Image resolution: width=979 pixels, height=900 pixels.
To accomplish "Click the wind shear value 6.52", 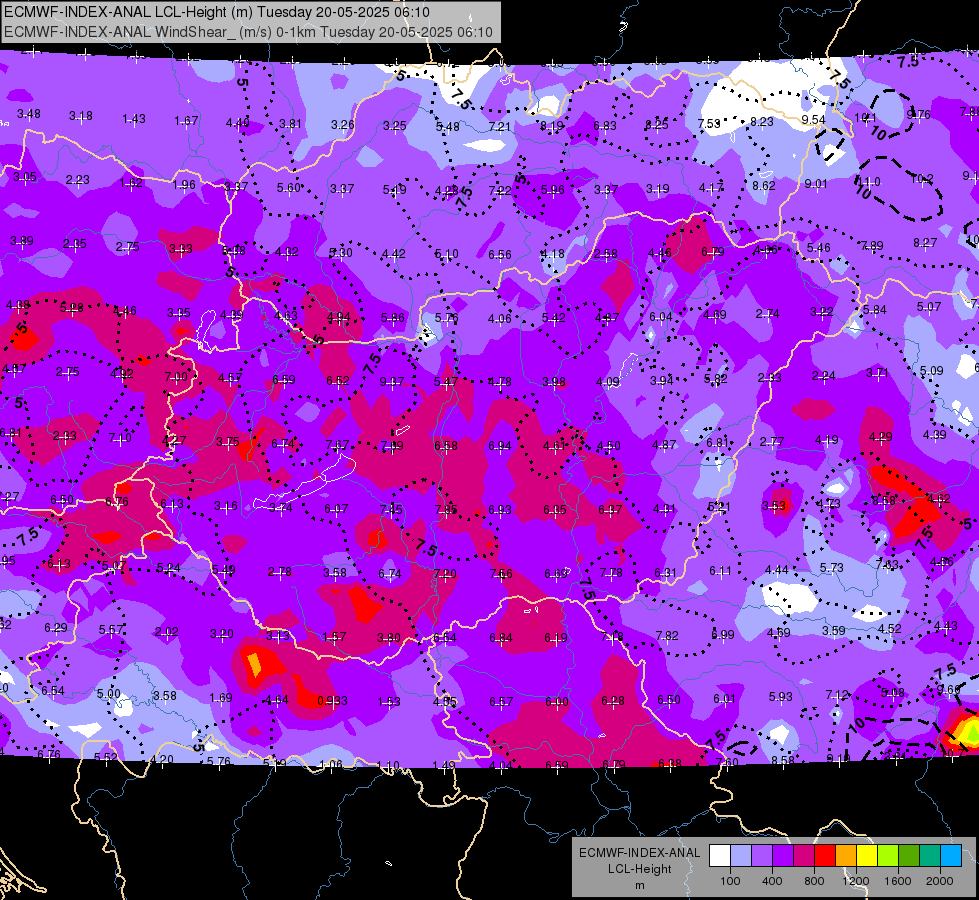I will pos(338,380).
